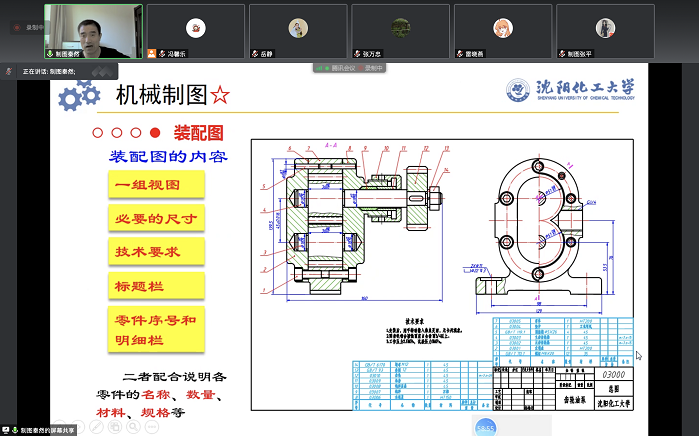The height and width of the screenshot is (436, 699).
Task: Select the first empty circle bullet before 装配图
Action: coord(97,133)
